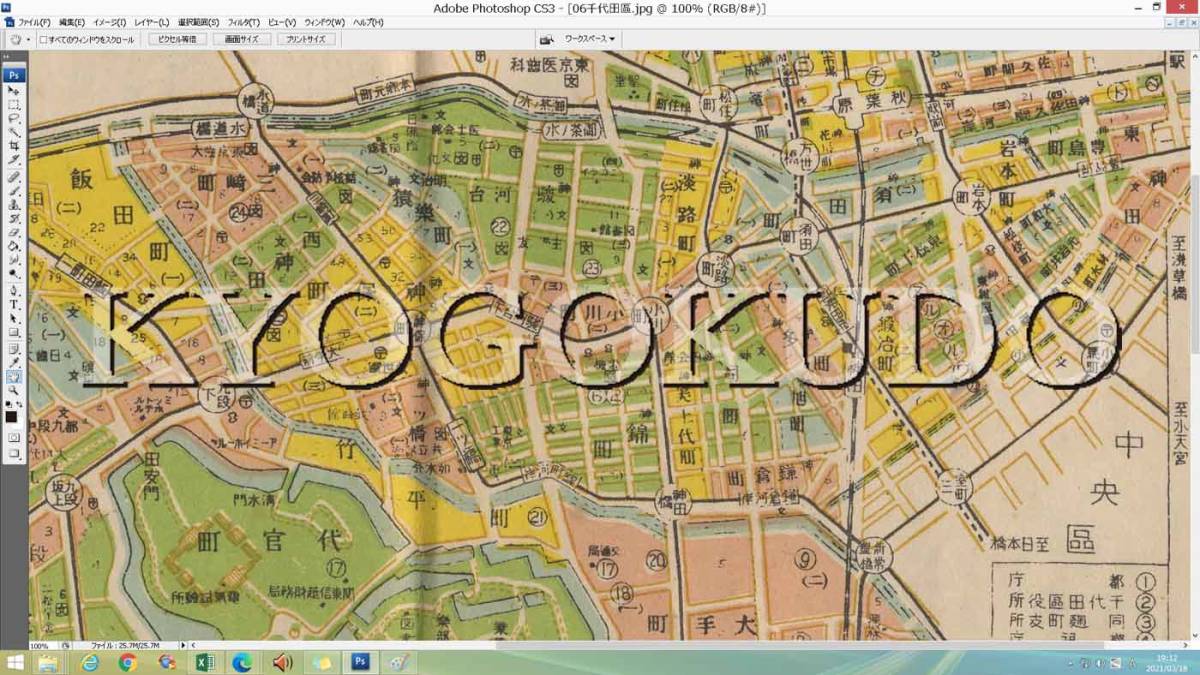Image resolution: width=1200 pixels, height=675 pixels.
Task: Select the Move tool
Action: tap(14, 90)
